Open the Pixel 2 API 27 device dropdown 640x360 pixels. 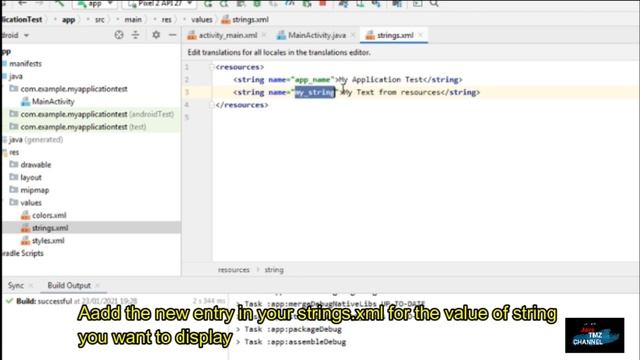pos(159,4)
